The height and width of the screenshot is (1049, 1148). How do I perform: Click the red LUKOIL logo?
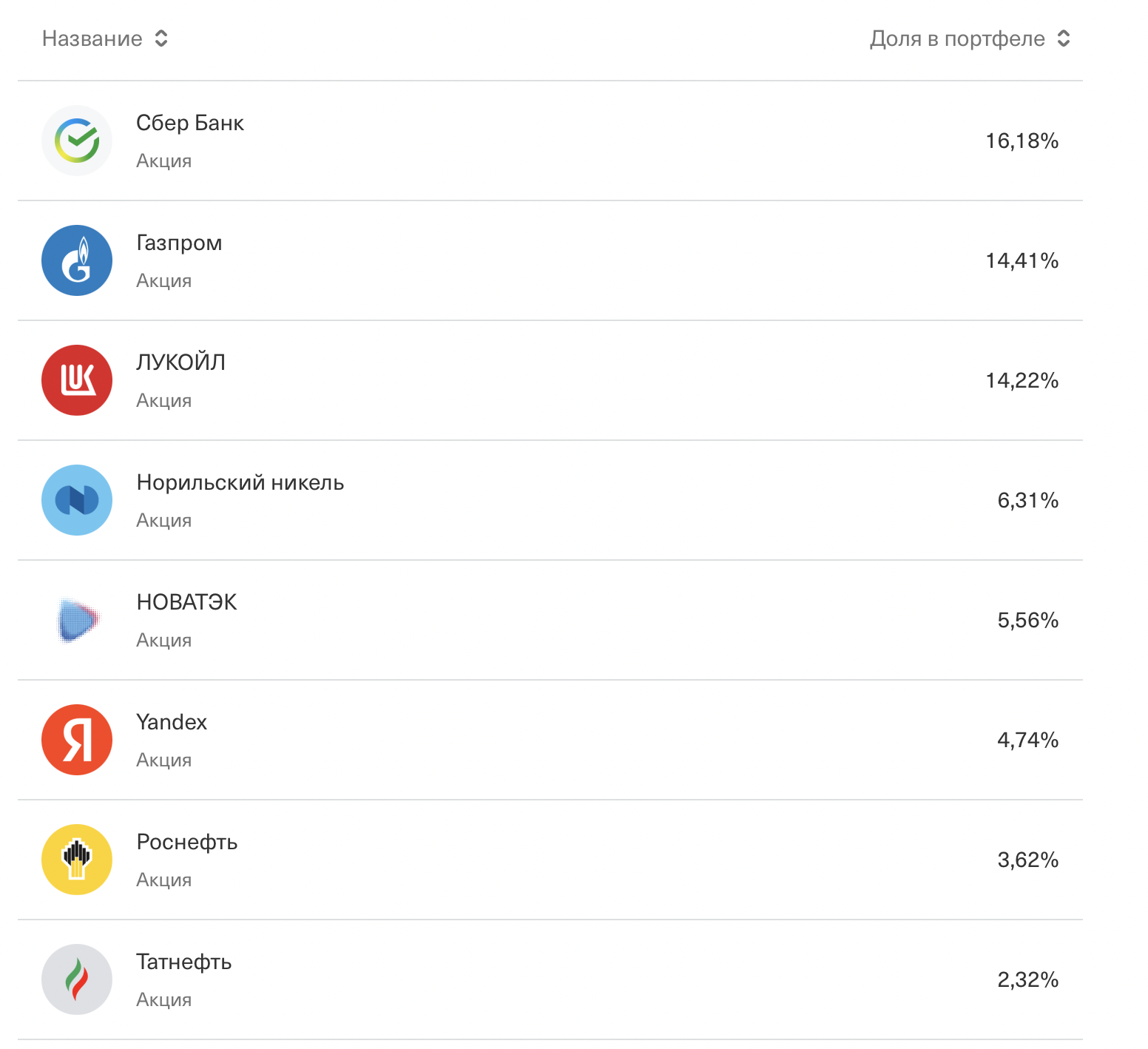click(77, 380)
